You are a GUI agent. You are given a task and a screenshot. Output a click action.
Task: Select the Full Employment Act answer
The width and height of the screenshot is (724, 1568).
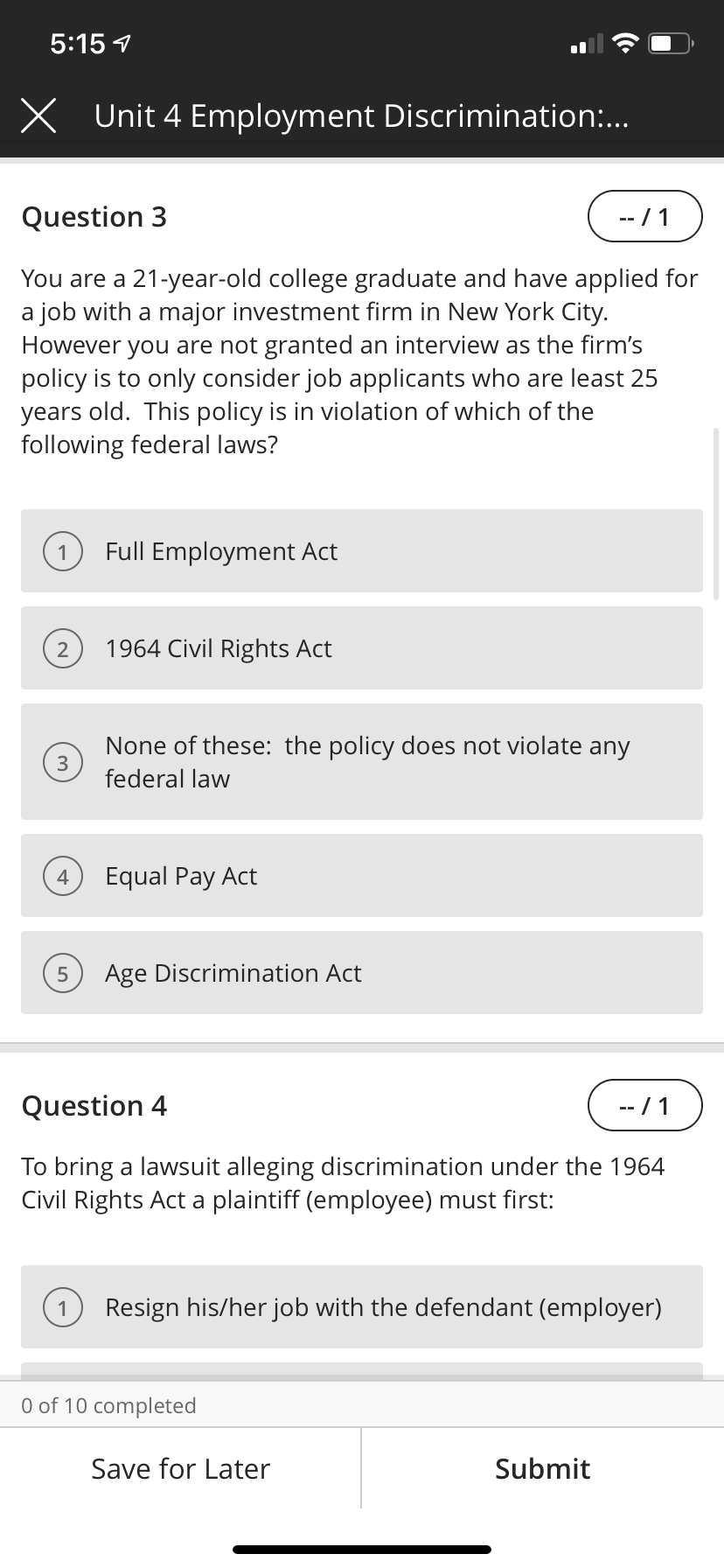(x=362, y=551)
